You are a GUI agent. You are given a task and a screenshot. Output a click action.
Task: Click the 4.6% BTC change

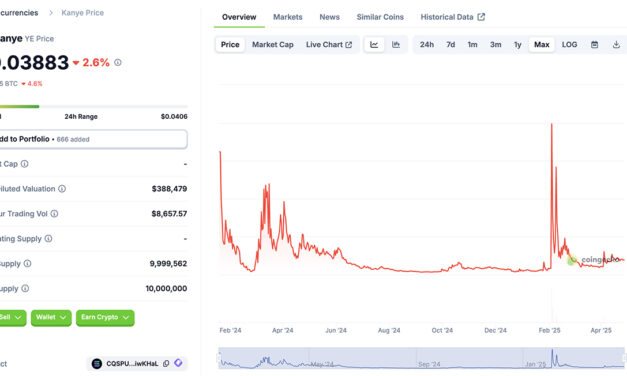tap(32, 84)
